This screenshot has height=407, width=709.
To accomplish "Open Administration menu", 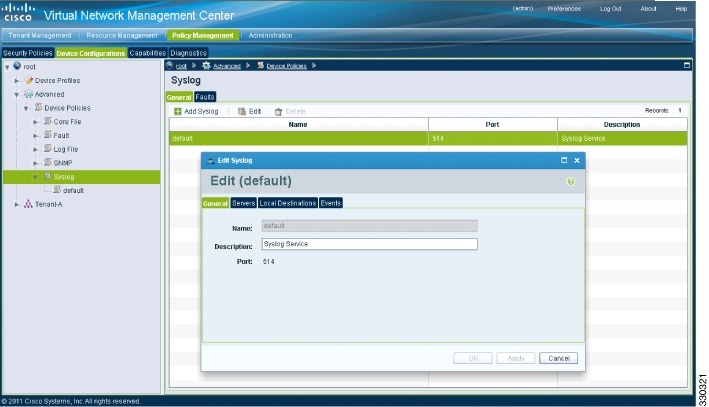I will click(270, 35).
